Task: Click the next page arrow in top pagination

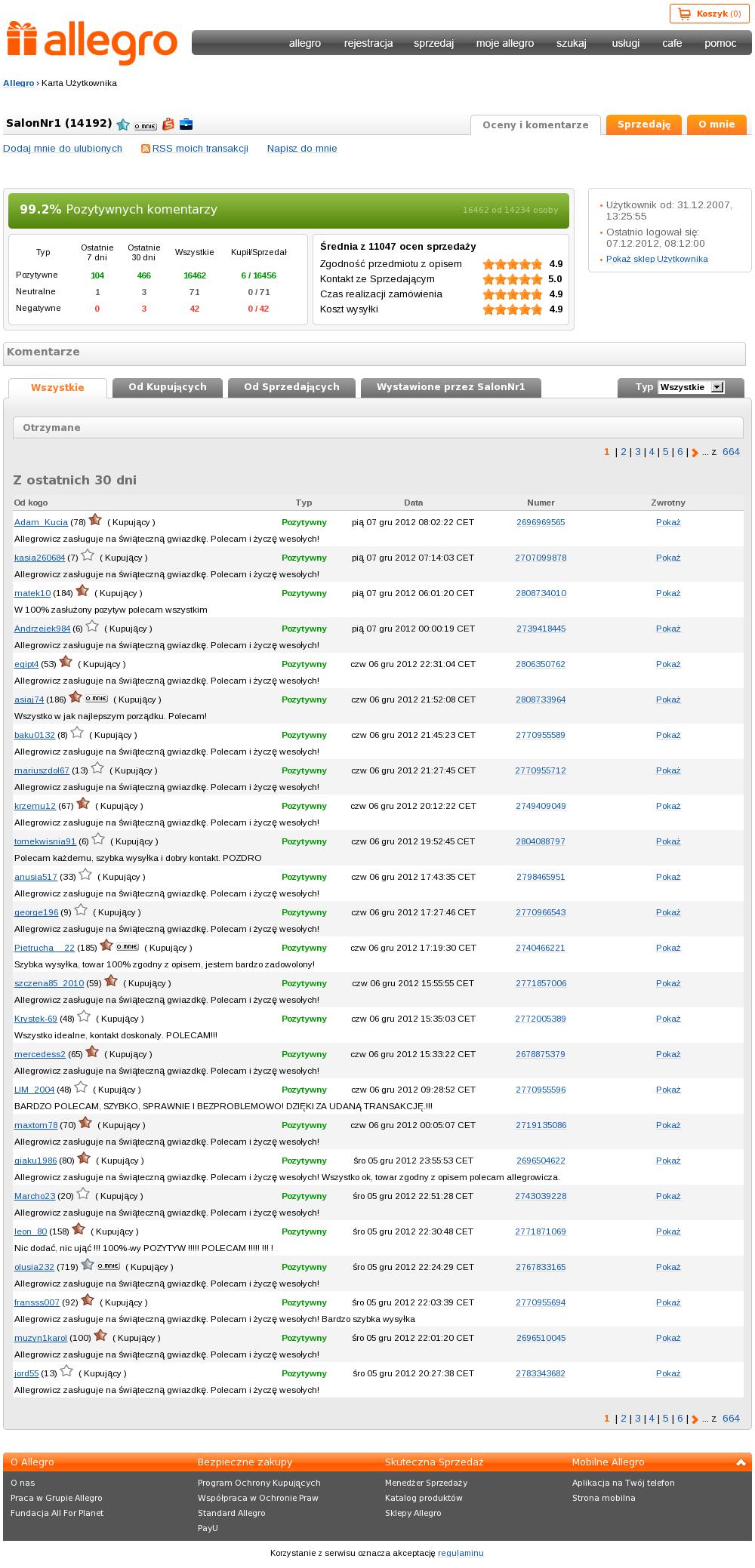Action: (x=695, y=453)
